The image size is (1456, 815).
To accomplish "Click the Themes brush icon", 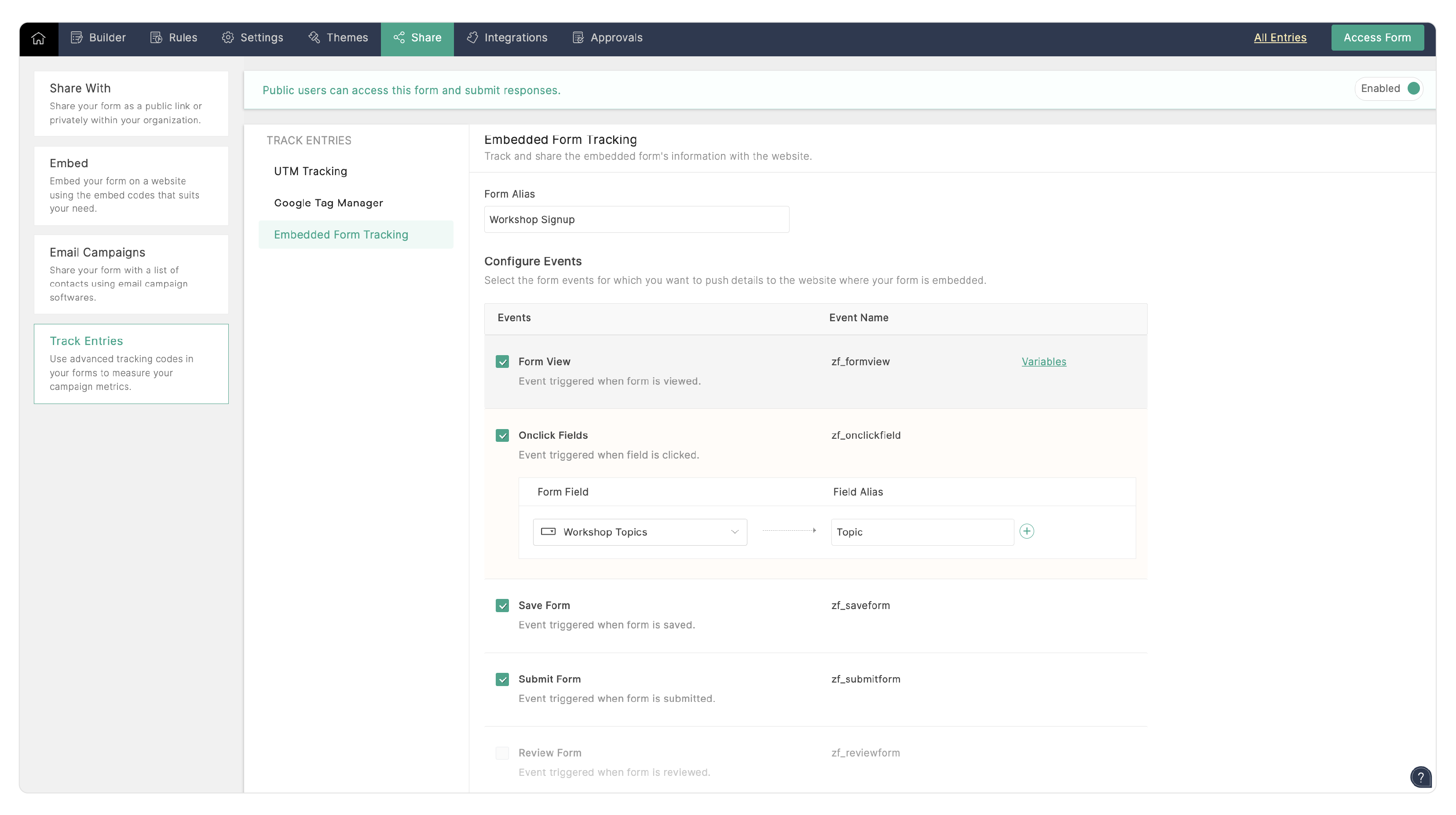I will (x=314, y=38).
